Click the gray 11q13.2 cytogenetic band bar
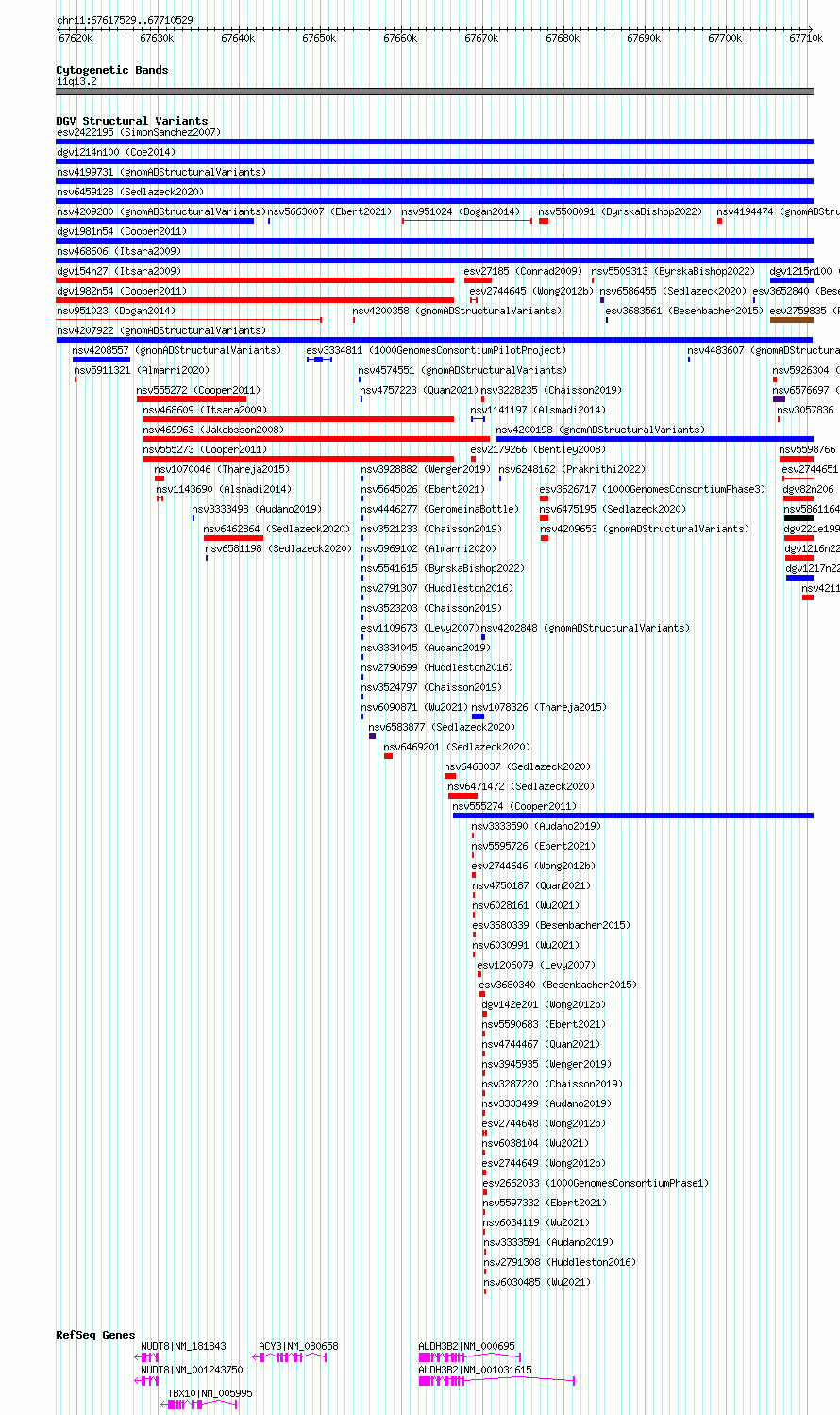Screen dimensions: 840x1415 434,92
